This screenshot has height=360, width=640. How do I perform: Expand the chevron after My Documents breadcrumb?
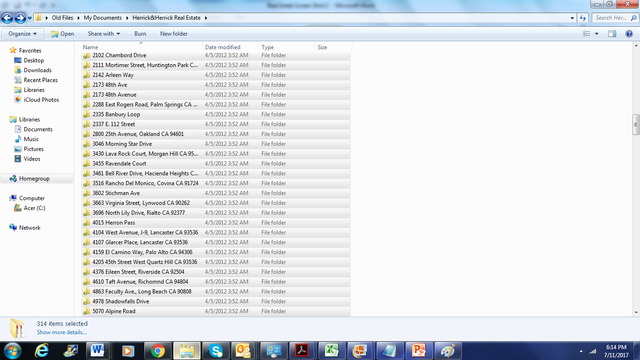127,18
